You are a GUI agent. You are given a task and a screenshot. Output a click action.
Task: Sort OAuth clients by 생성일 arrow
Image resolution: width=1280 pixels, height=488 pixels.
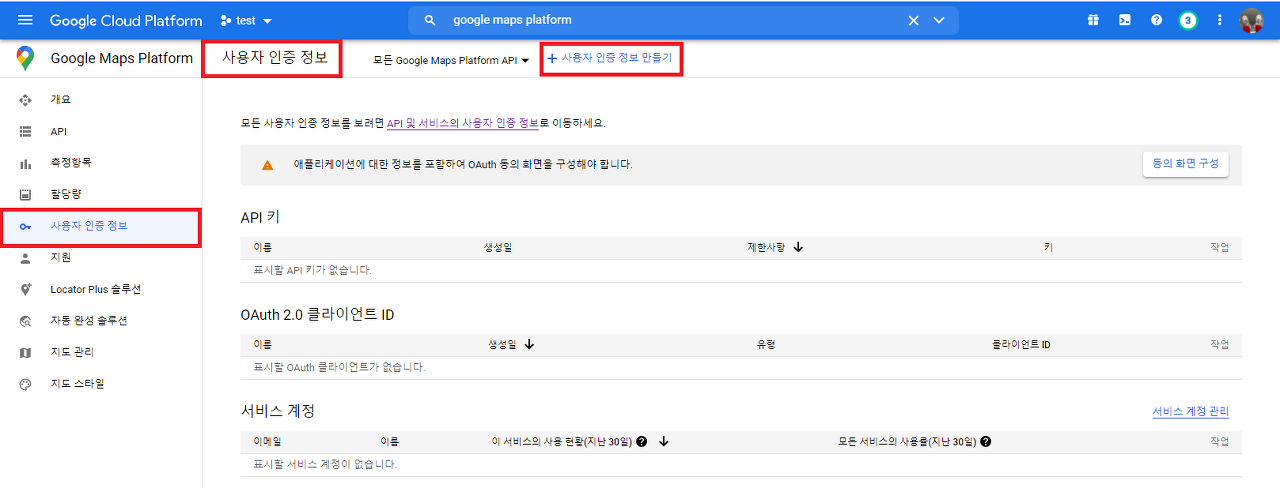[x=529, y=344]
